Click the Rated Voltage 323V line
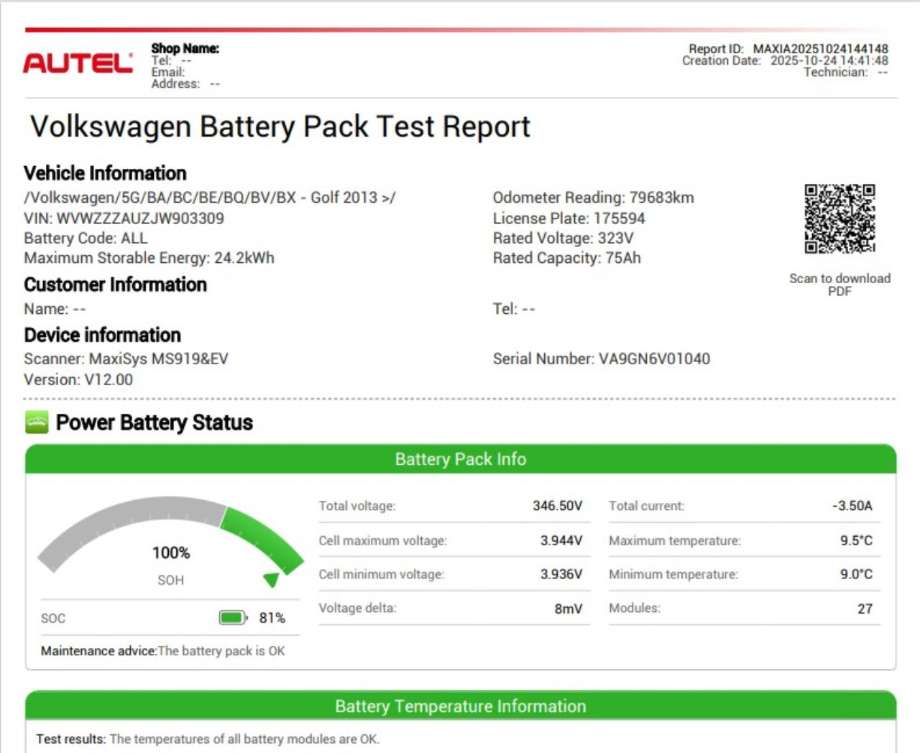This screenshot has height=753, width=920. pos(563,238)
